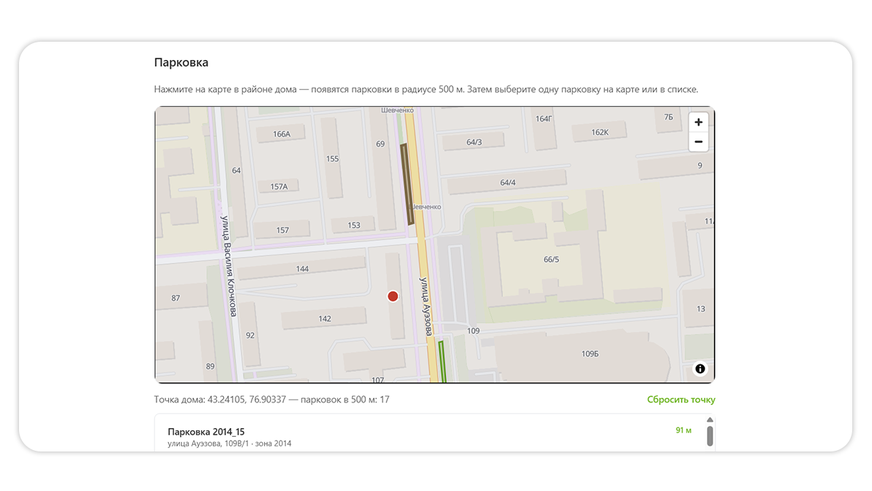Click the улица Василия Клочкова street label
872x491 pixels.
pyautogui.click(x=228, y=266)
